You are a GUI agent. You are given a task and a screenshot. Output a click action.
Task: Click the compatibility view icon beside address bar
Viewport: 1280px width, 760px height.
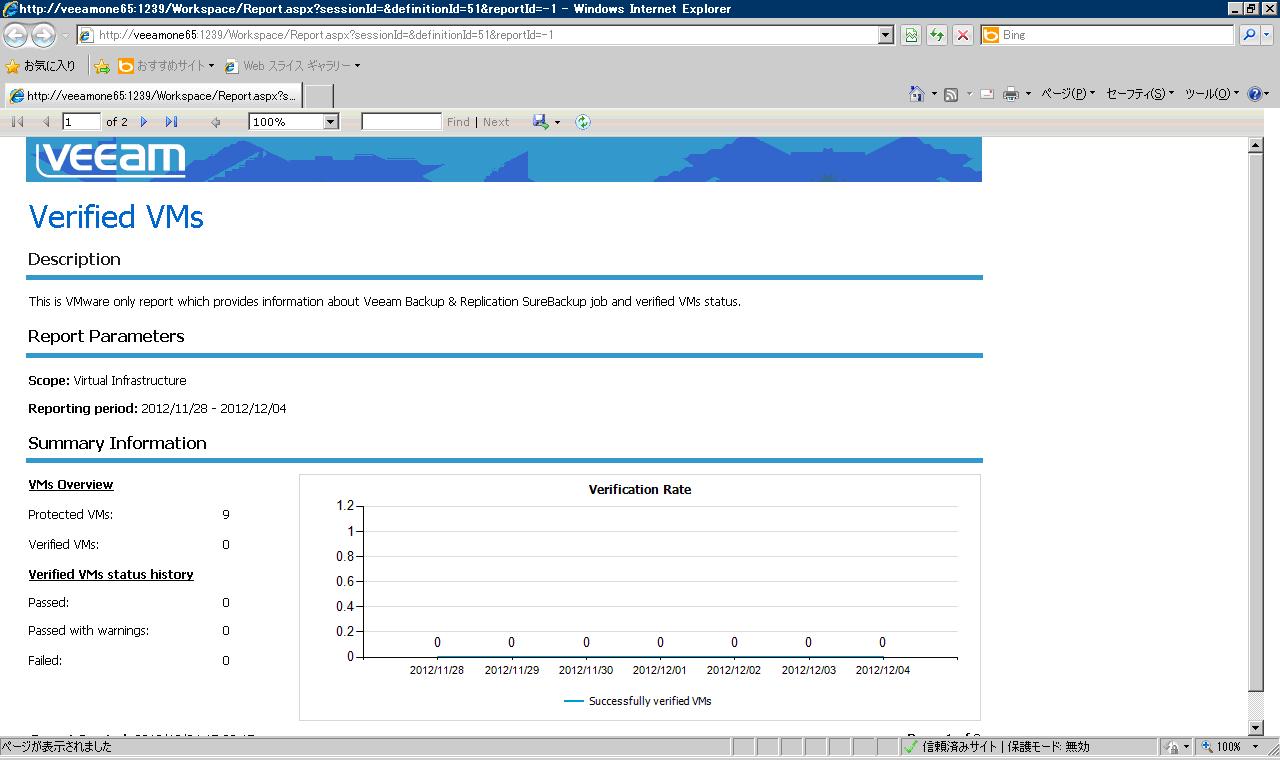pos(911,35)
